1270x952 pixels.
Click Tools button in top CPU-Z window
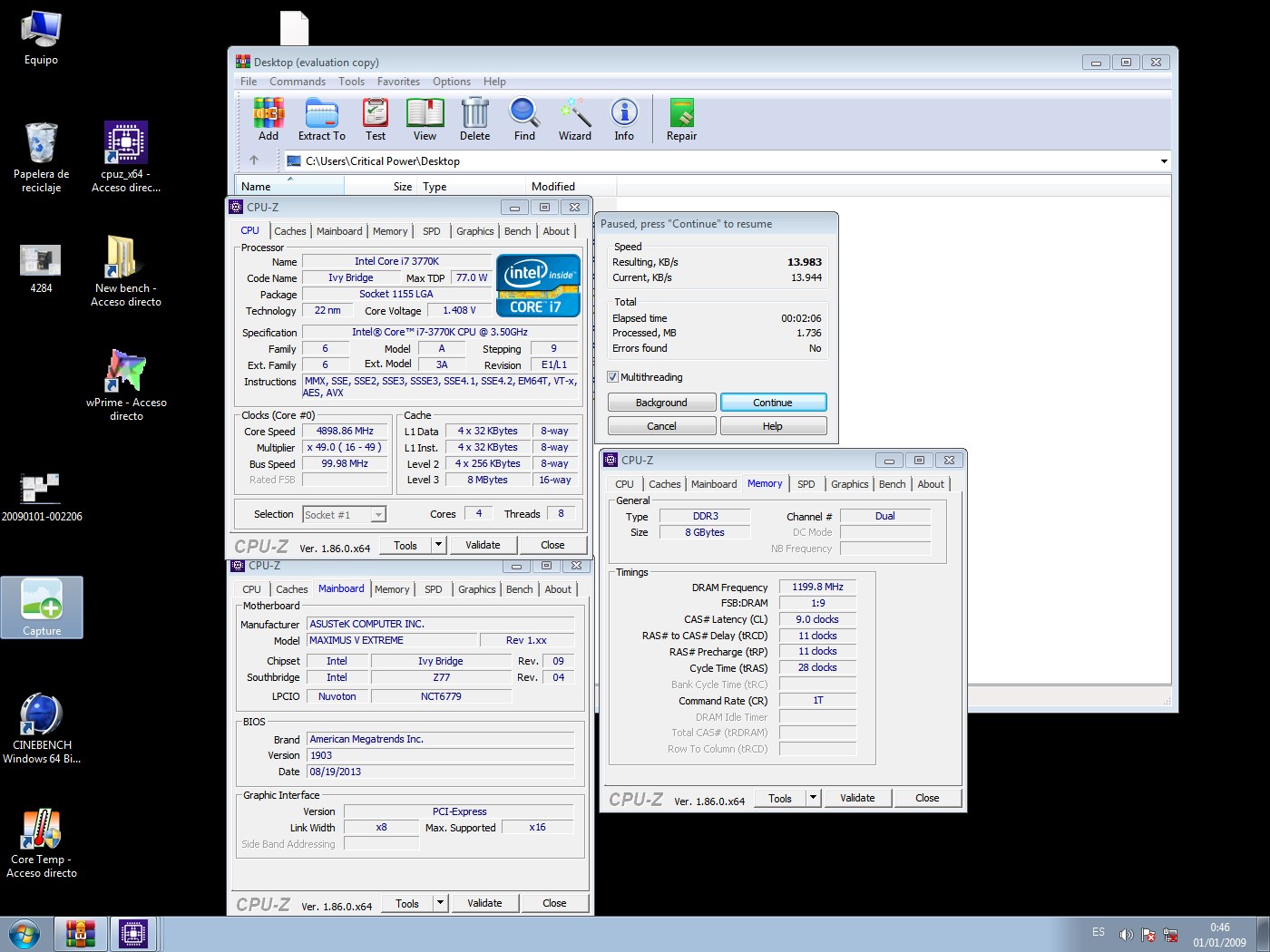click(405, 545)
